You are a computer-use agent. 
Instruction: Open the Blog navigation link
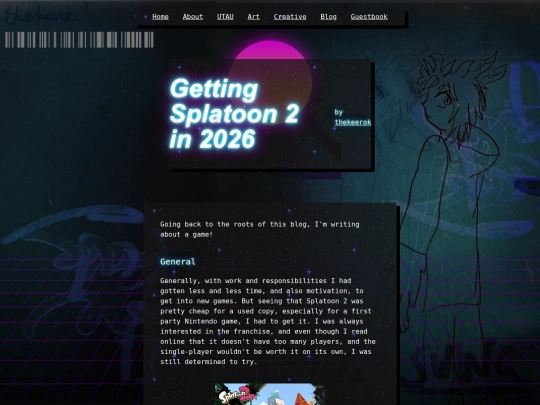(x=328, y=17)
